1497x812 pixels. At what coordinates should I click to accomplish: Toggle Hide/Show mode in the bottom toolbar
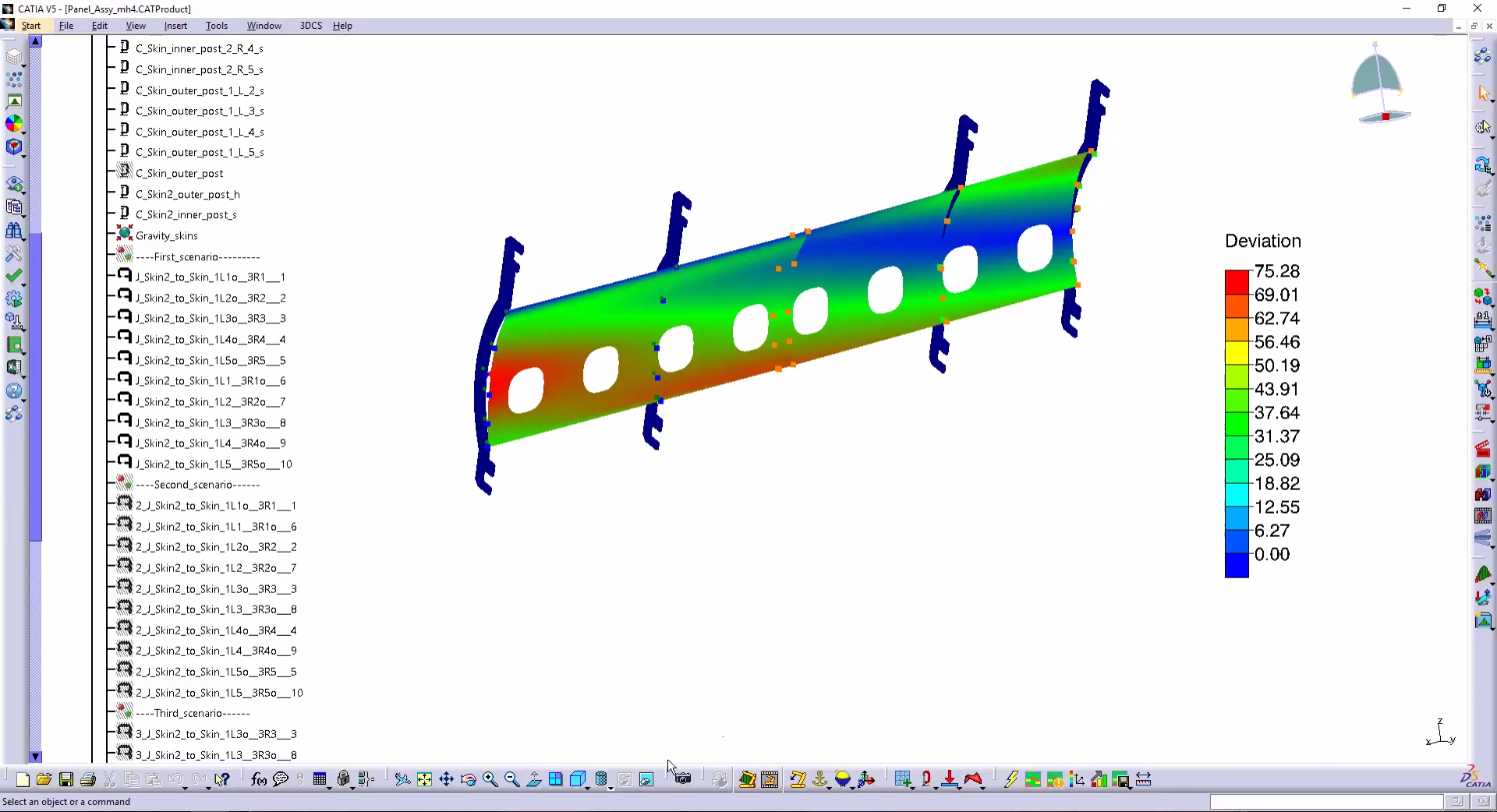click(x=624, y=779)
